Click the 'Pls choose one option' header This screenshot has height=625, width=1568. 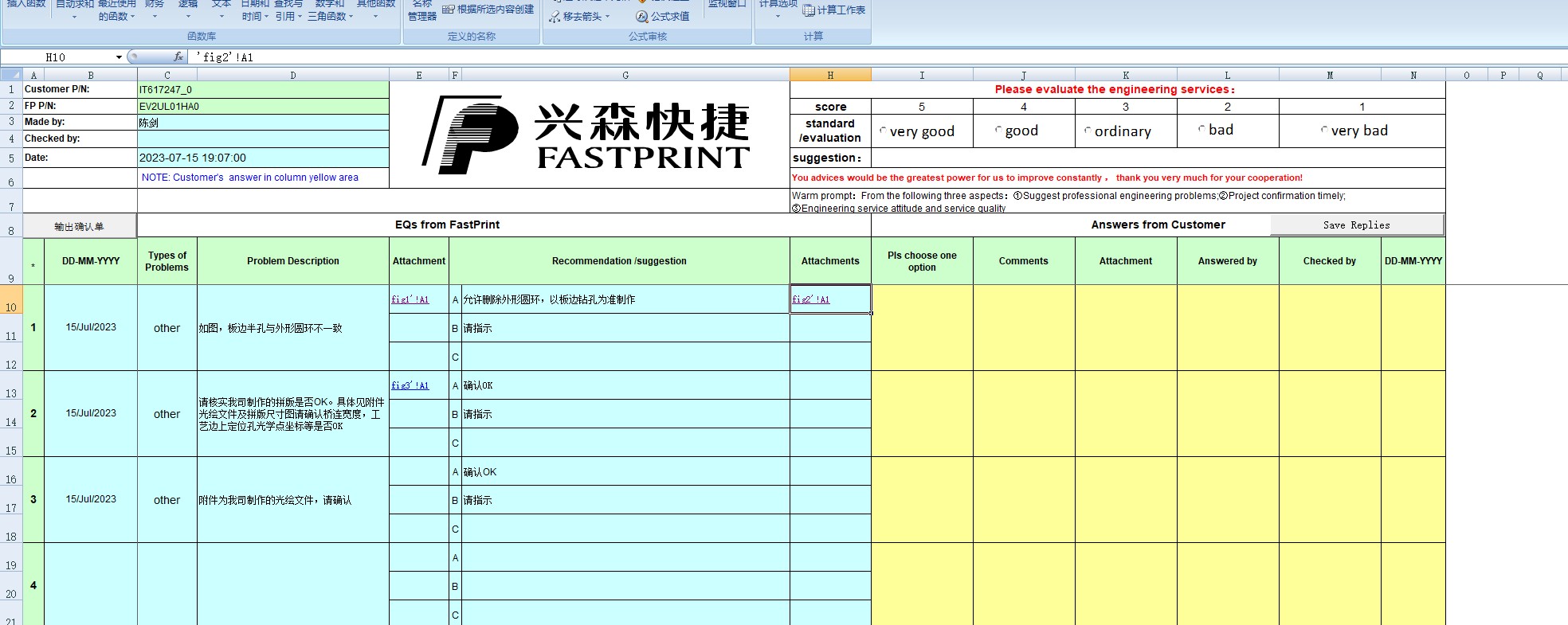922,261
